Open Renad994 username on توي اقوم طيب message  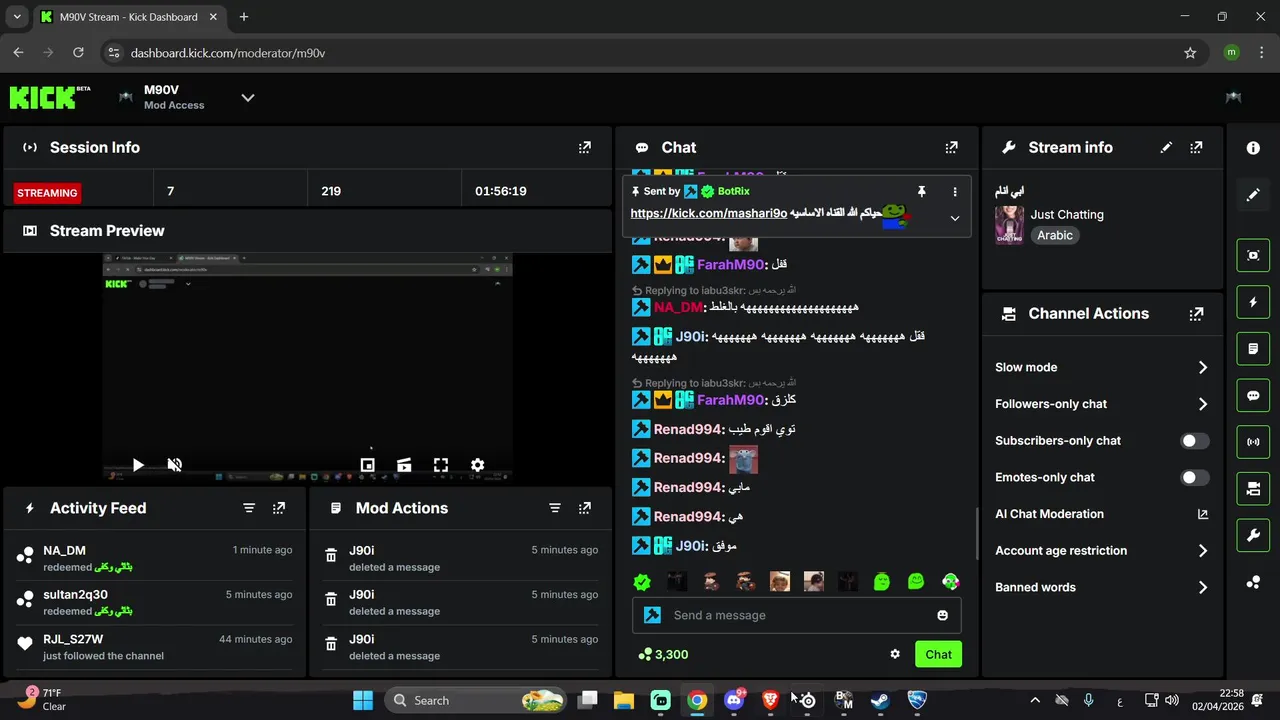(688, 429)
